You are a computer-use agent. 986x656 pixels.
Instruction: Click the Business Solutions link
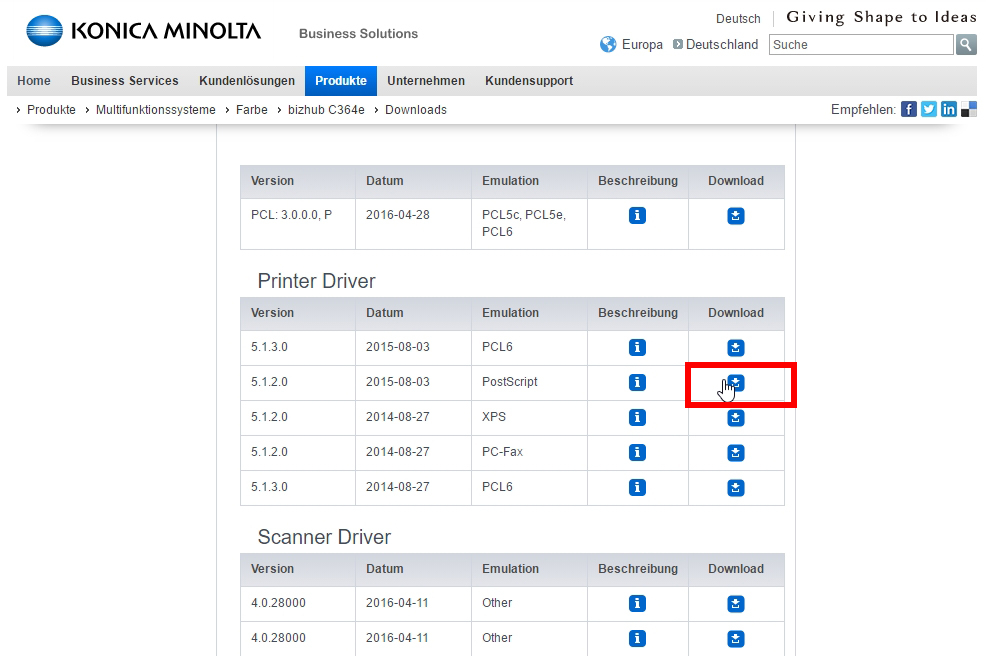358,33
